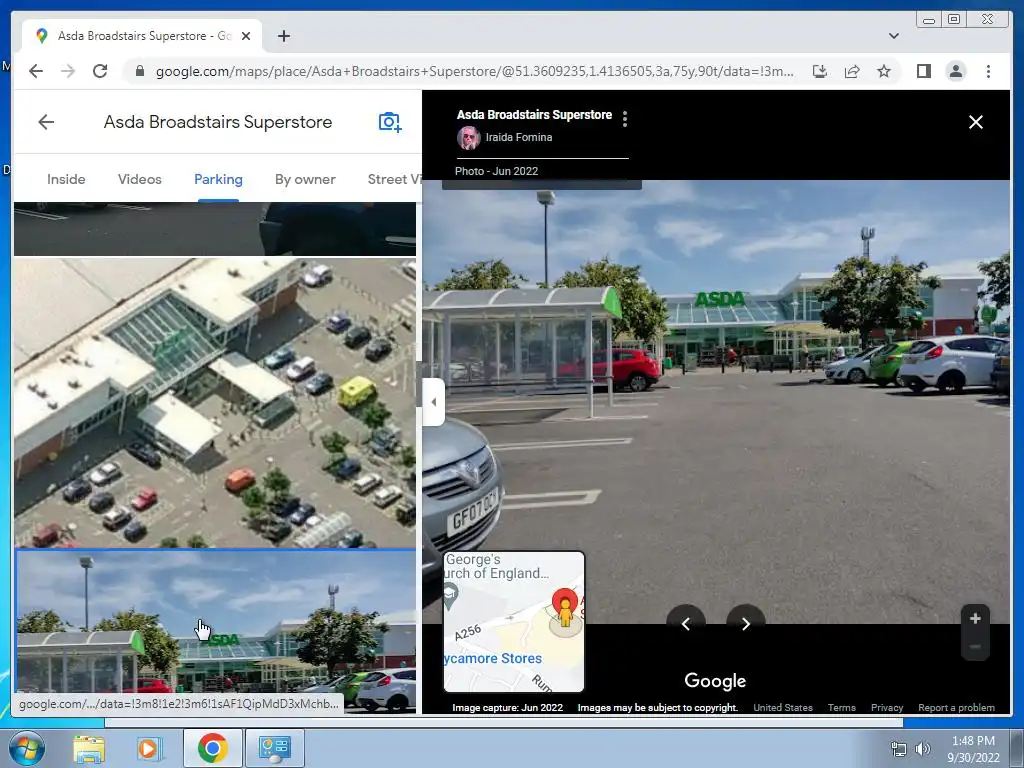Go to the next photo

[x=746, y=624]
